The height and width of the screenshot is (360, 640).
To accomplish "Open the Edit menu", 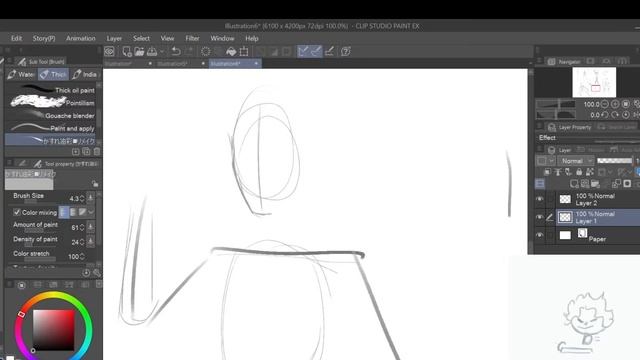I will pos(16,38).
